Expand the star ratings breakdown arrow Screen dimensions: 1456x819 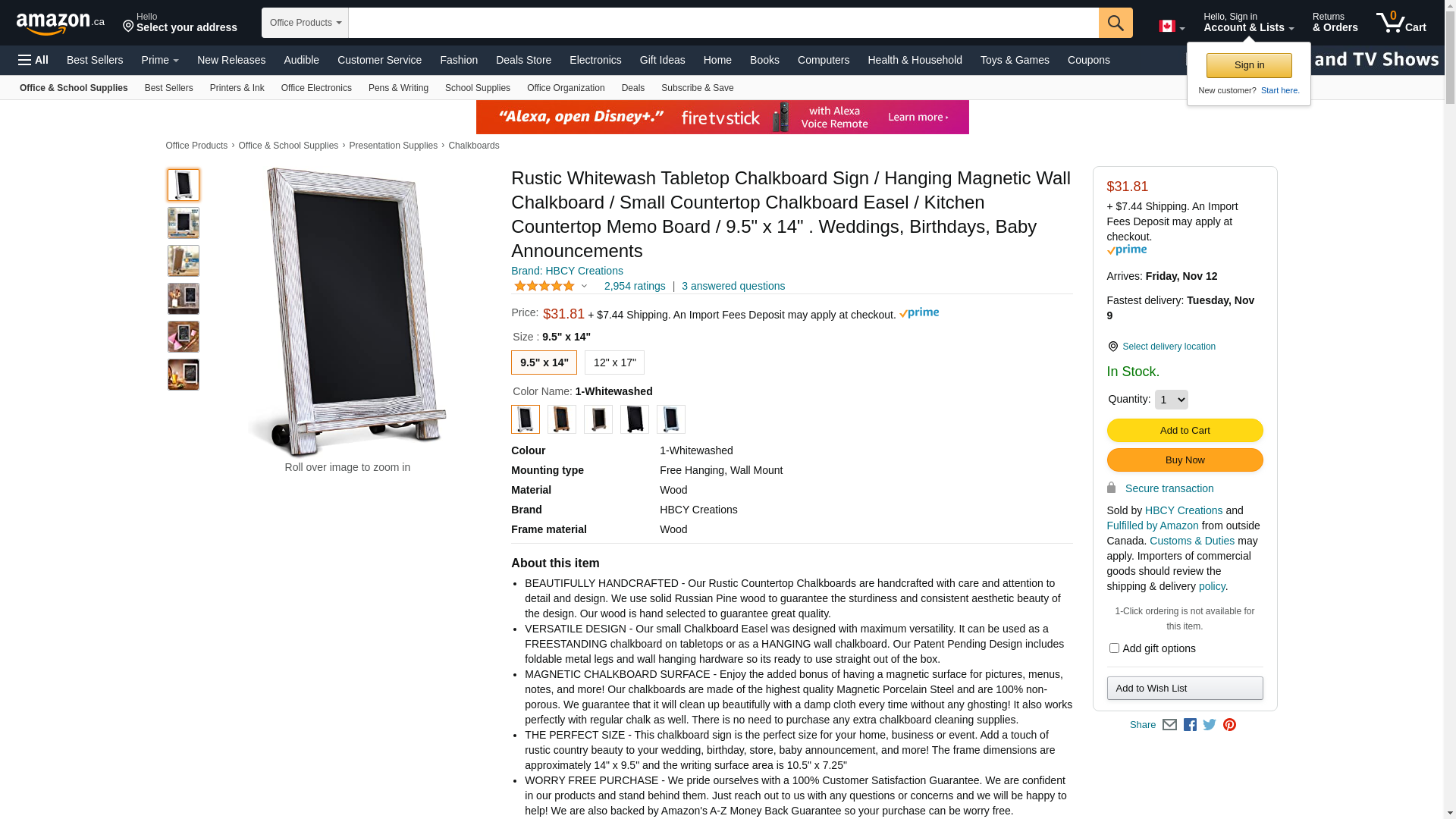[584, 287]
